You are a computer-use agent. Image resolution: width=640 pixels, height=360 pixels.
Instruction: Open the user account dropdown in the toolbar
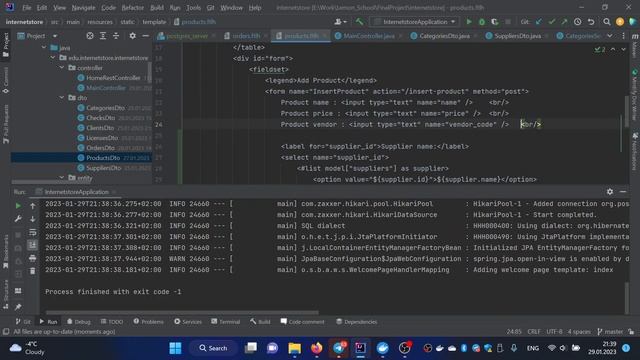point(340,22)
